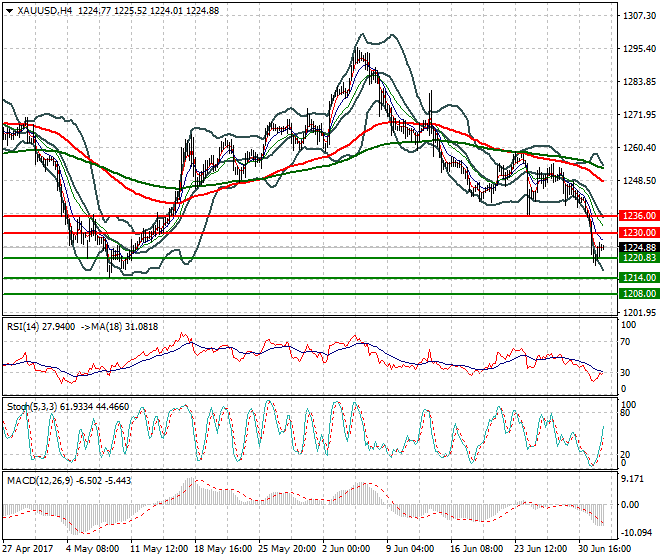The image size is (660, 560).
Task: Click the 1260.40 price scale value
Action: click(637, 148)
